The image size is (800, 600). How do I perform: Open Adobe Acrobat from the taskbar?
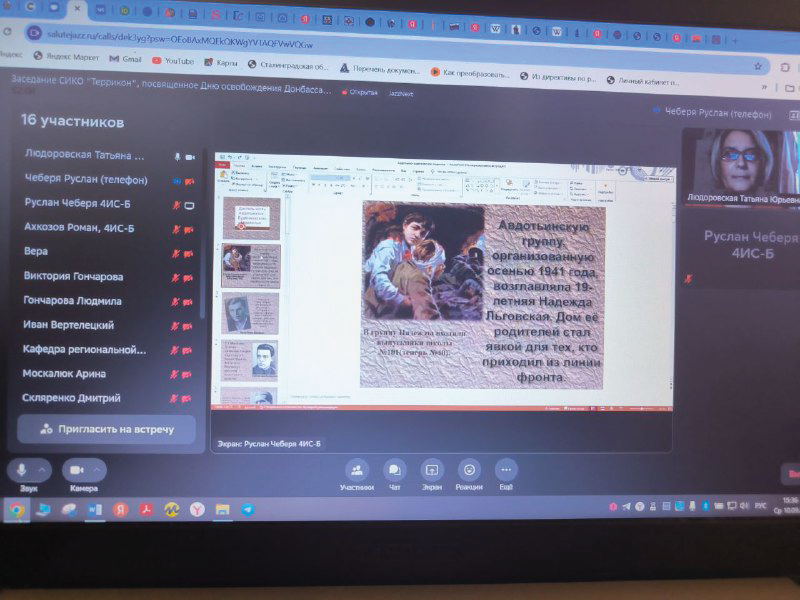[146, 509]
